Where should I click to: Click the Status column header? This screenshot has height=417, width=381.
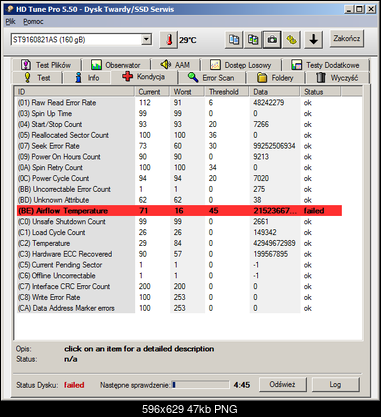pos(321,92)
